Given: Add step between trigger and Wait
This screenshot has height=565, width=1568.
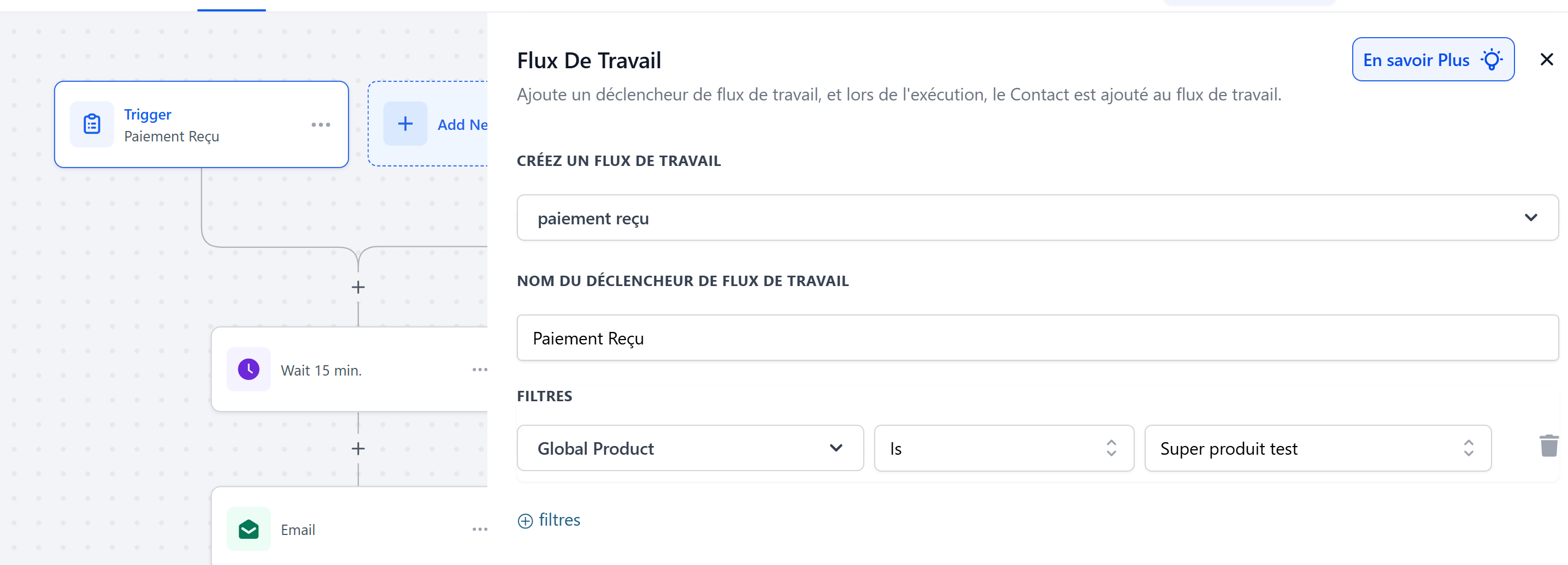Looking at the screenshot, I should [x=358, y=287].
